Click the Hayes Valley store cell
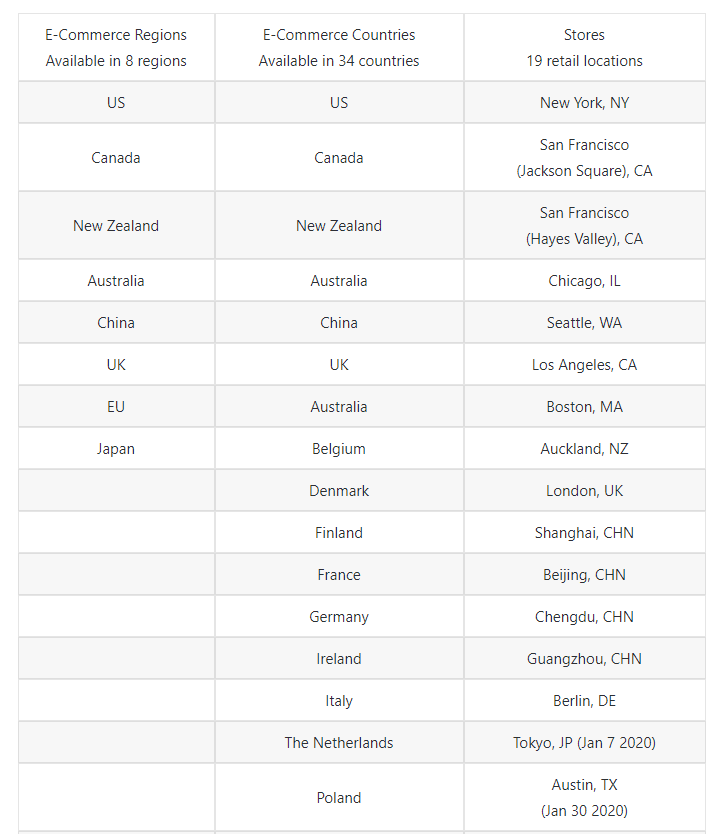Screen dimensions: 723x834 pyautogui.click(x=584, y=226)
